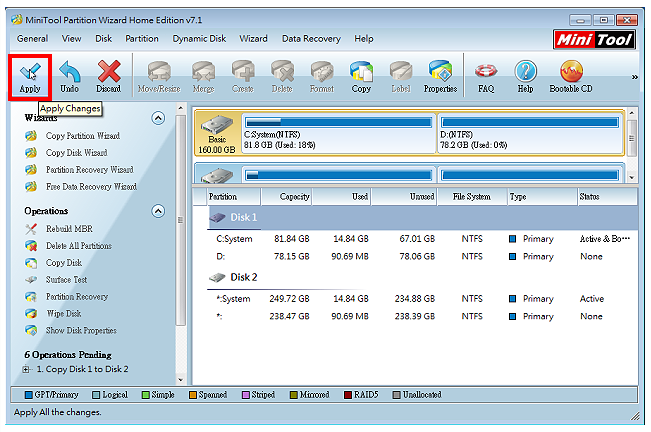Collapse the Operations section

point(158,211)
